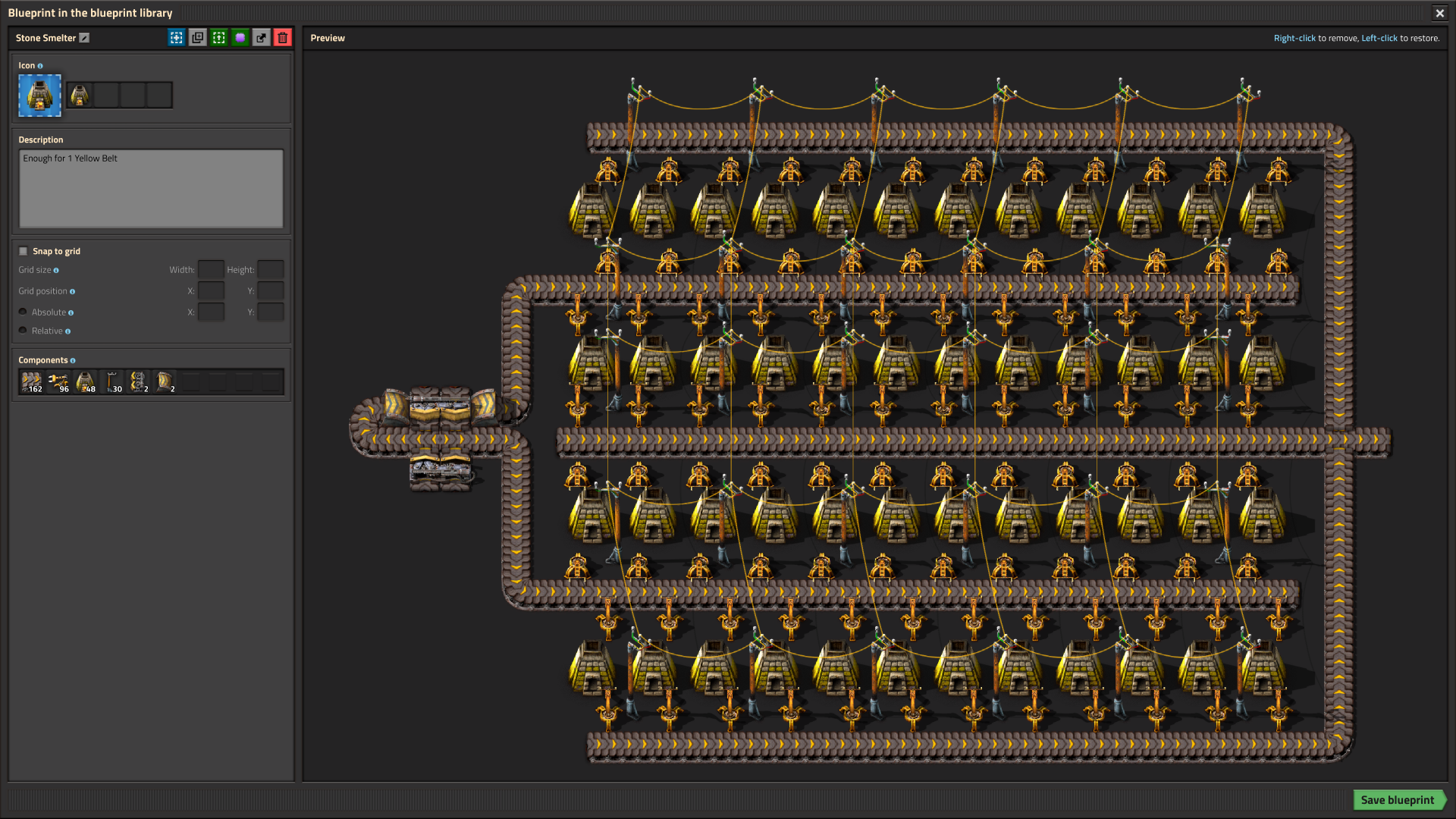This screenshot has height=819, width=1456.
Task: Export the blueprint string with arrow icon
Action: (x=262, y=38)
